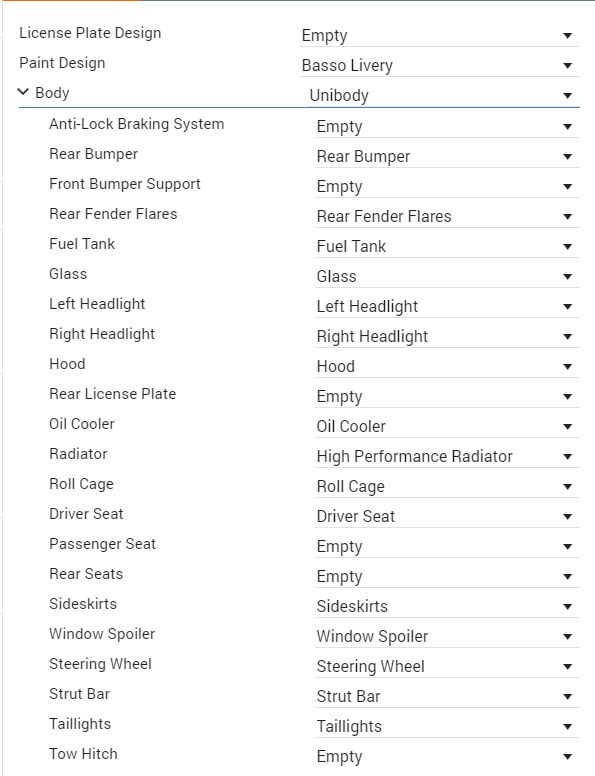This screenshot has height=776, width=595.
Task: Click the Tow Hitch dropdown arrow
Action: pyautogui.click(x=568, y=757)
